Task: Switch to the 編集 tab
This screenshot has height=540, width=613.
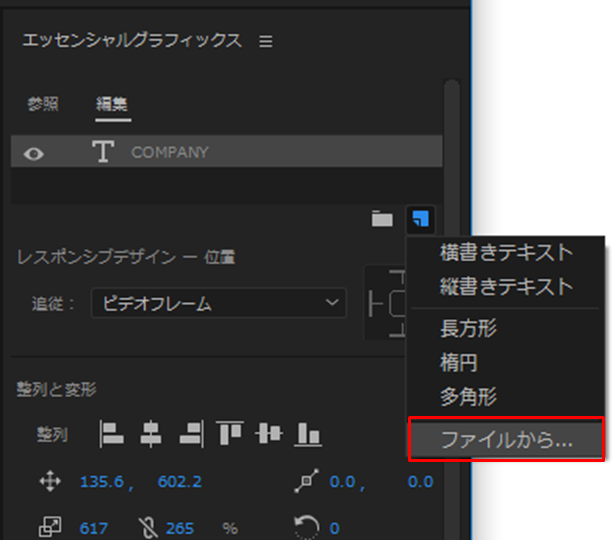Action: [112, 103]
